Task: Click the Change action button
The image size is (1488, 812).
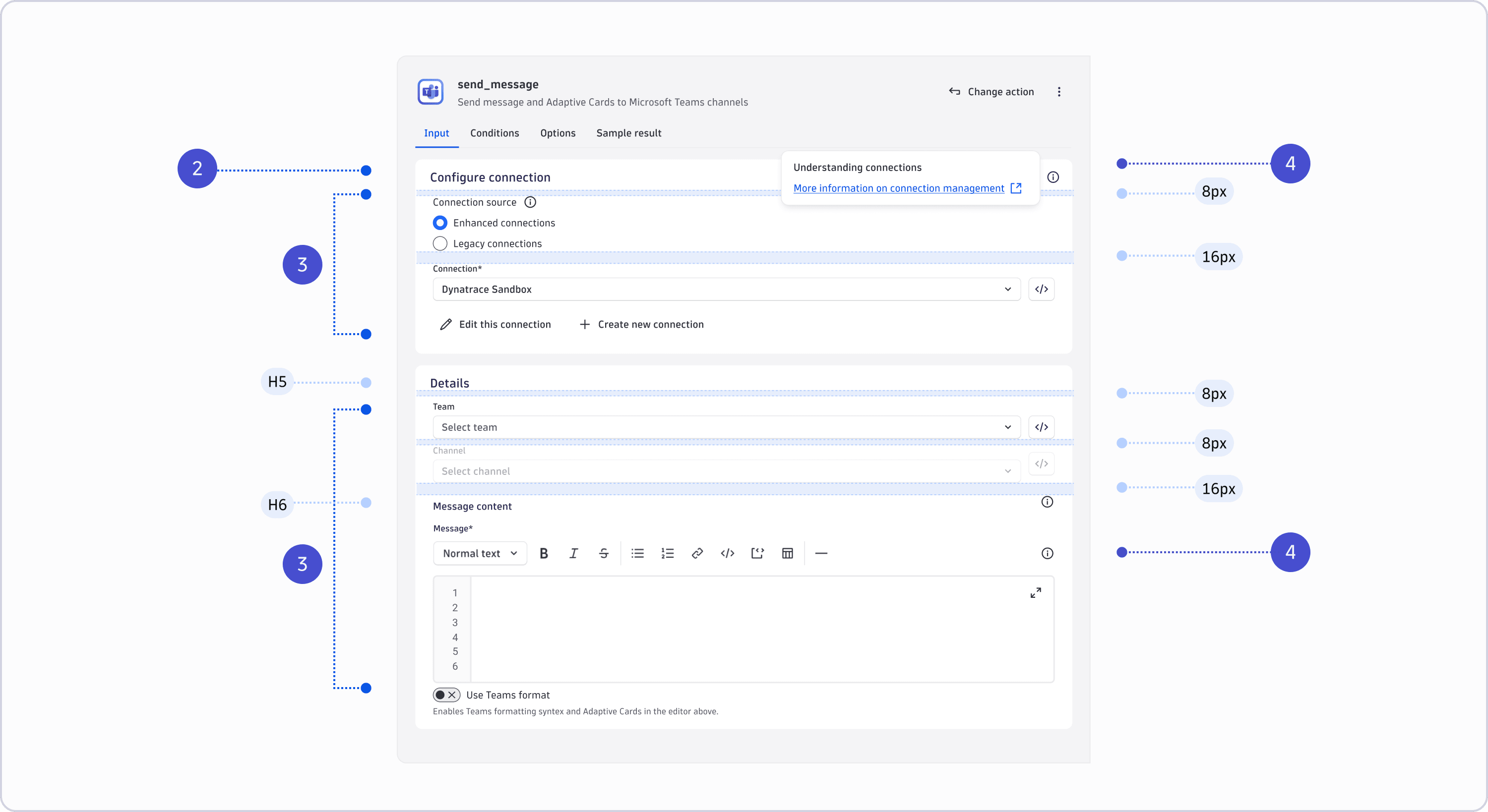Action: pos(991,92)
